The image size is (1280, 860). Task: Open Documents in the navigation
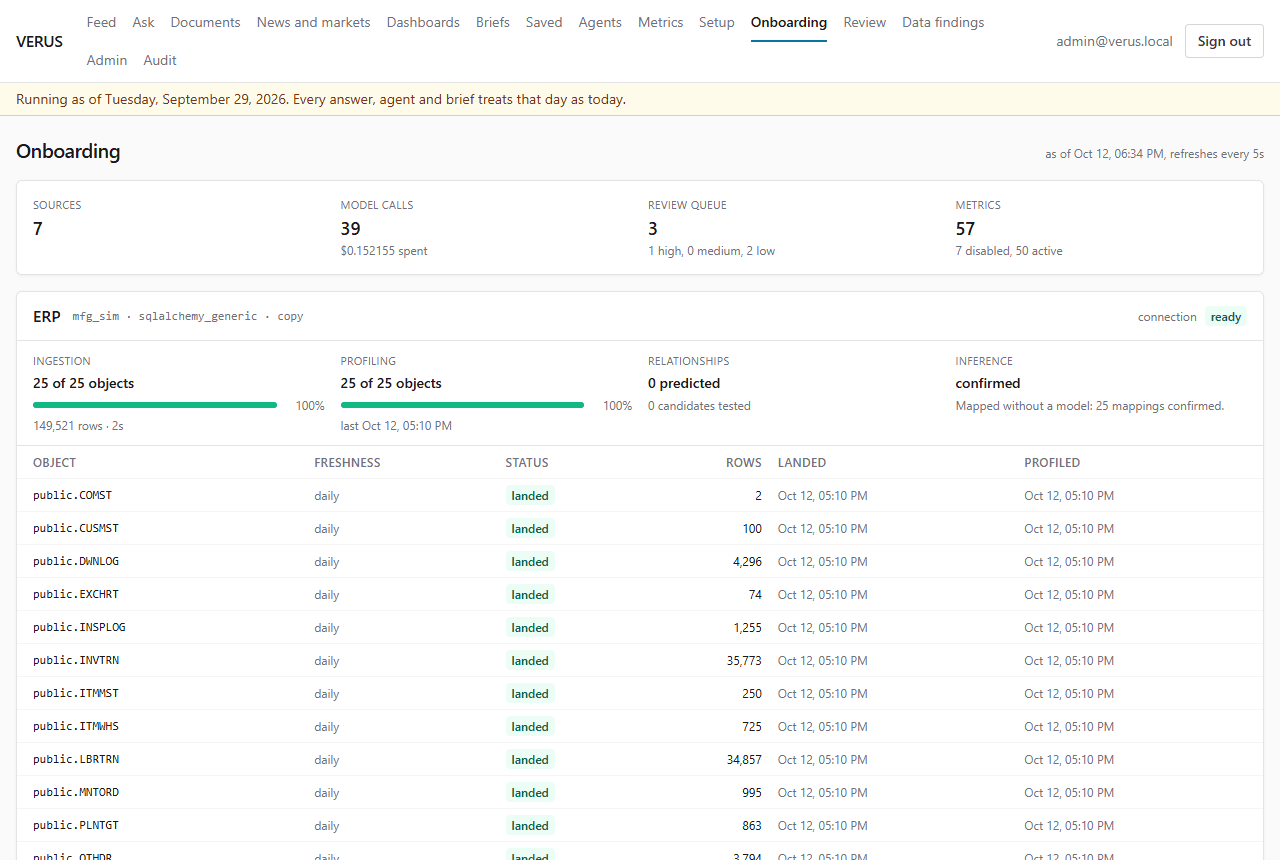point(205,22)
